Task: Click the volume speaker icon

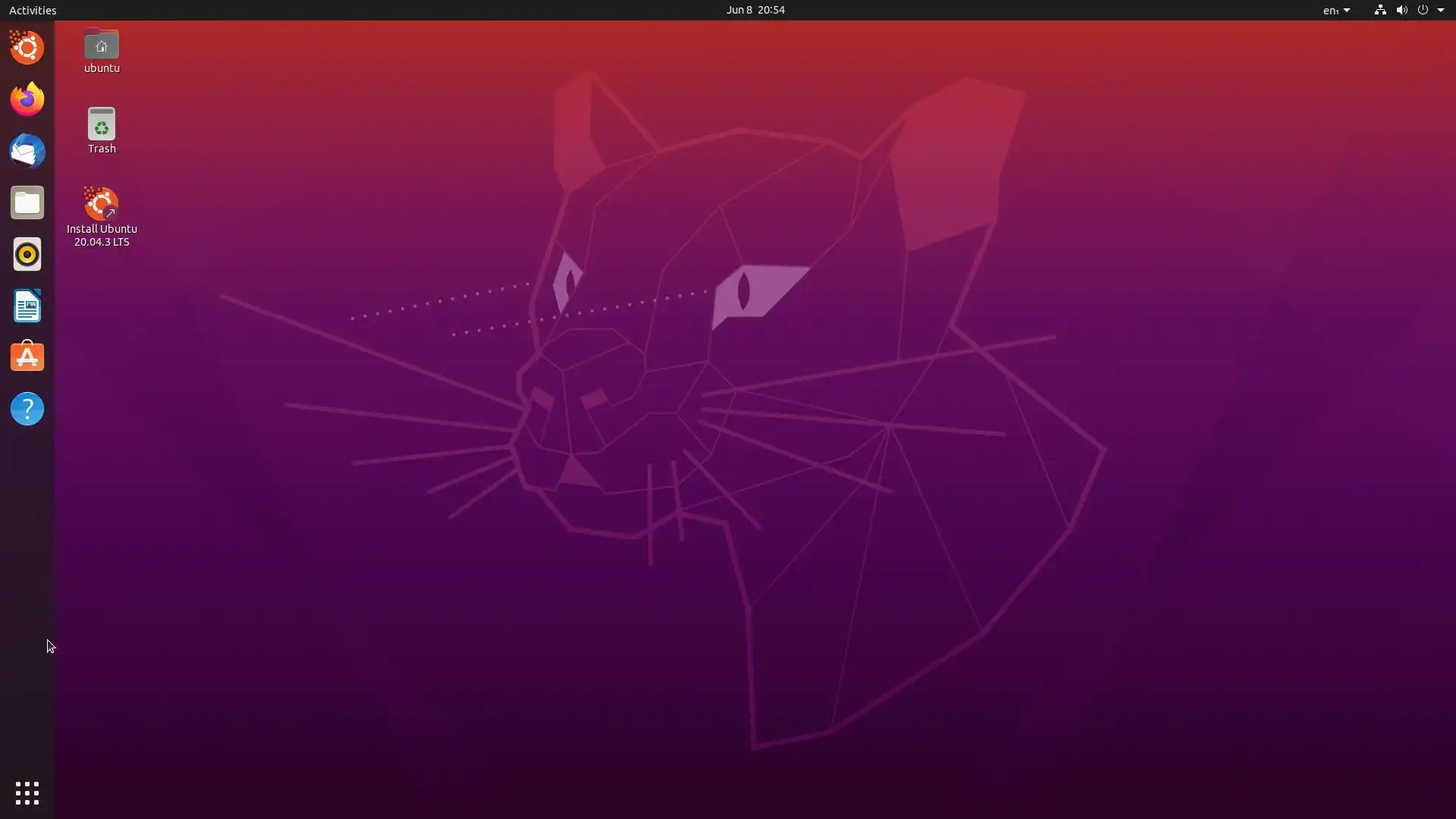Action: click(x=1401, y=10)
